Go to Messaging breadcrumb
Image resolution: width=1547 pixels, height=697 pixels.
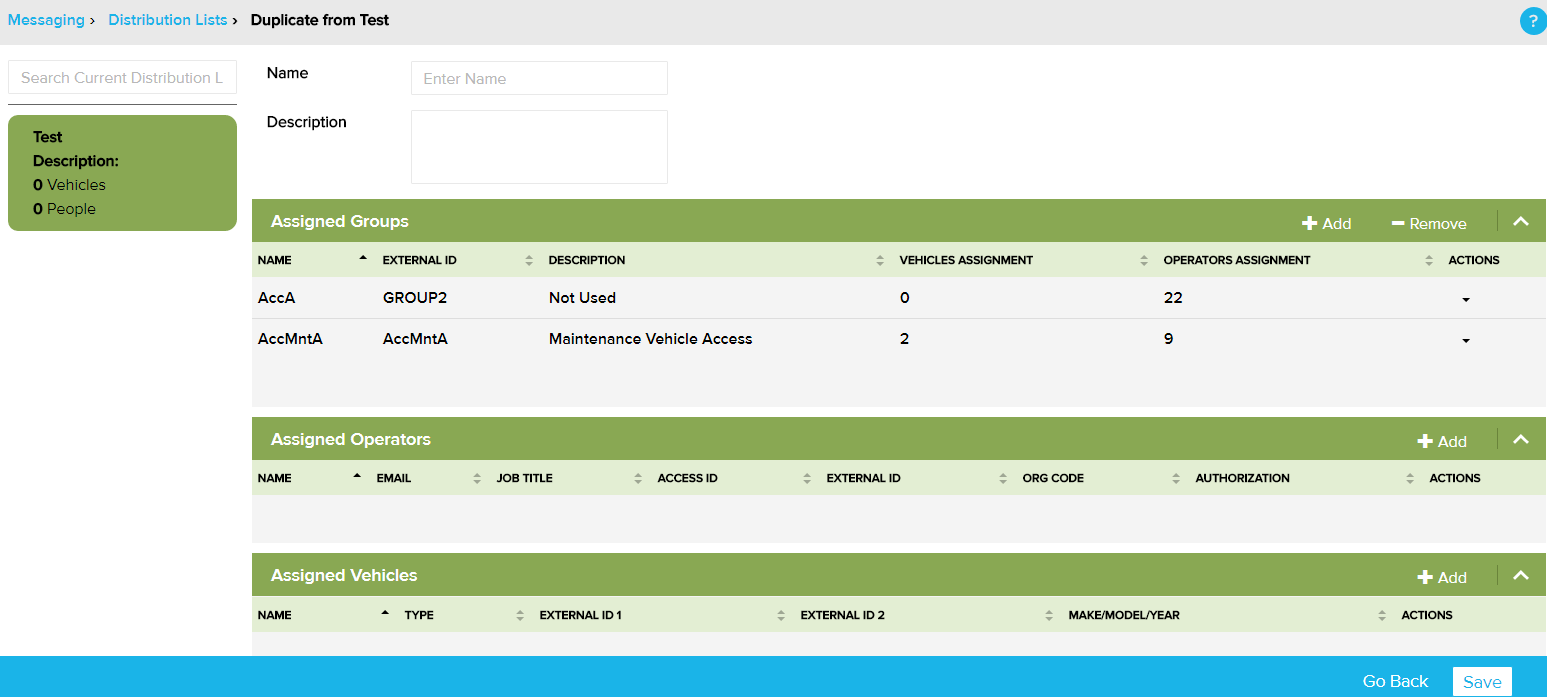46,20
